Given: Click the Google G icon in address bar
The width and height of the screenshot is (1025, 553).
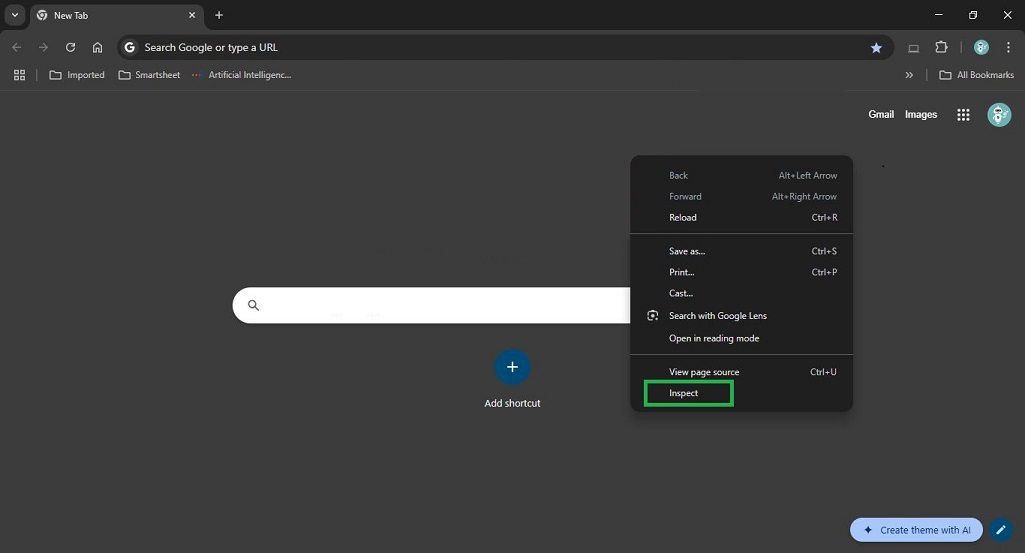Looking at the screenshot, I should tap(129, 47).
